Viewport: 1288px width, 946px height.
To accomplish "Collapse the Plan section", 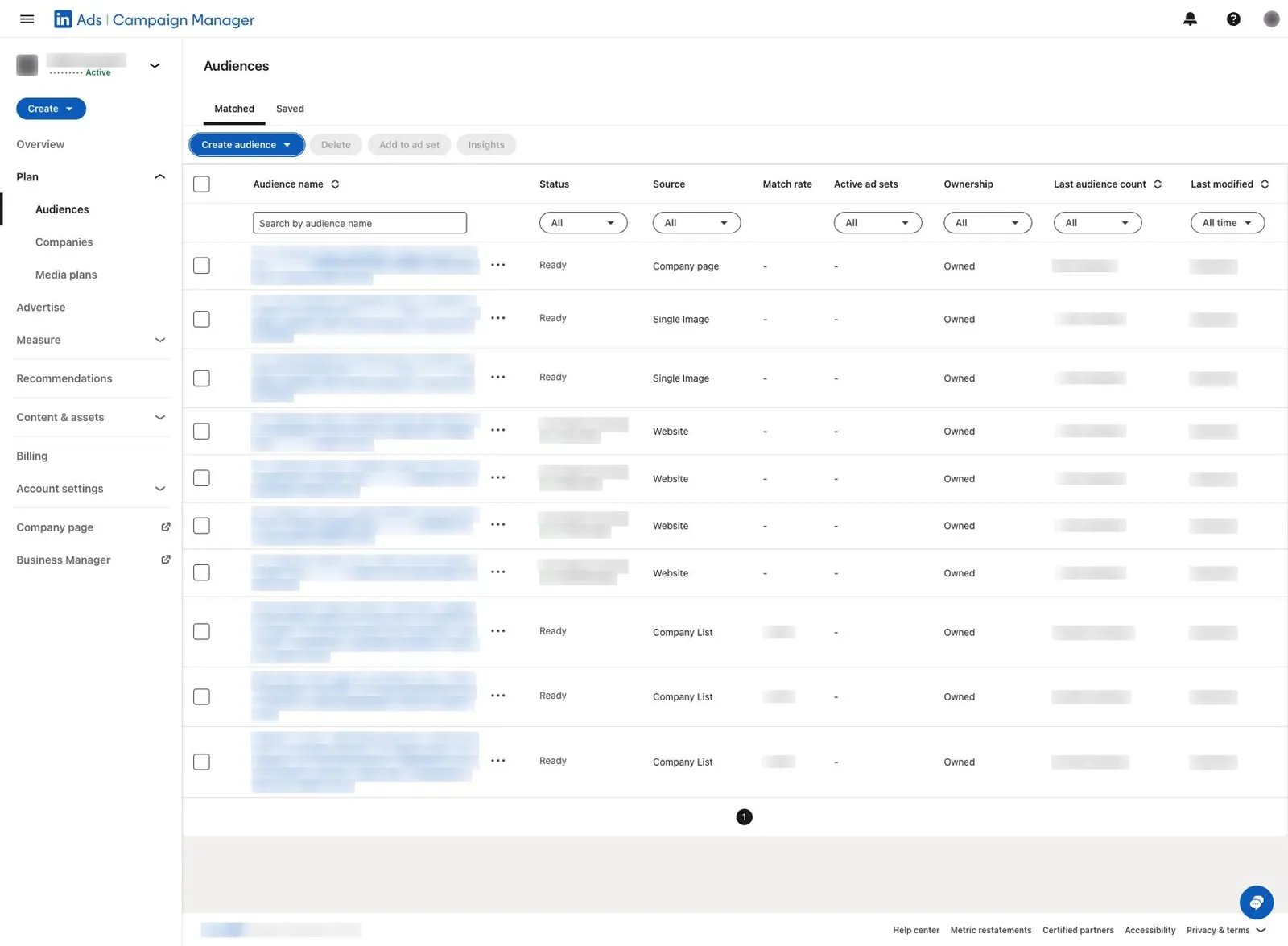I will pos(159,176).
